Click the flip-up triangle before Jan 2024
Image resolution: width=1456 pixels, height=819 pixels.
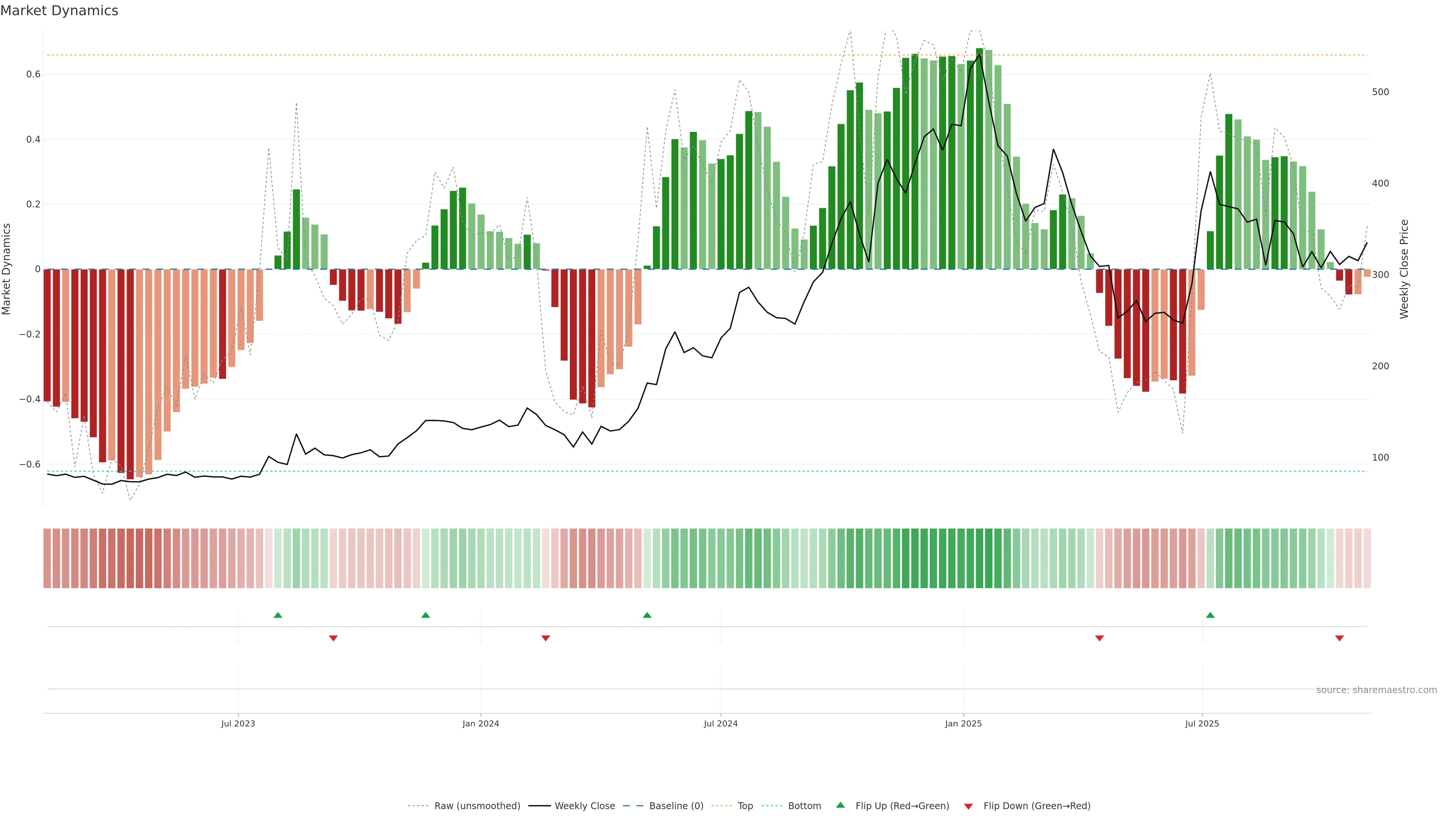(x=425, y=615)
